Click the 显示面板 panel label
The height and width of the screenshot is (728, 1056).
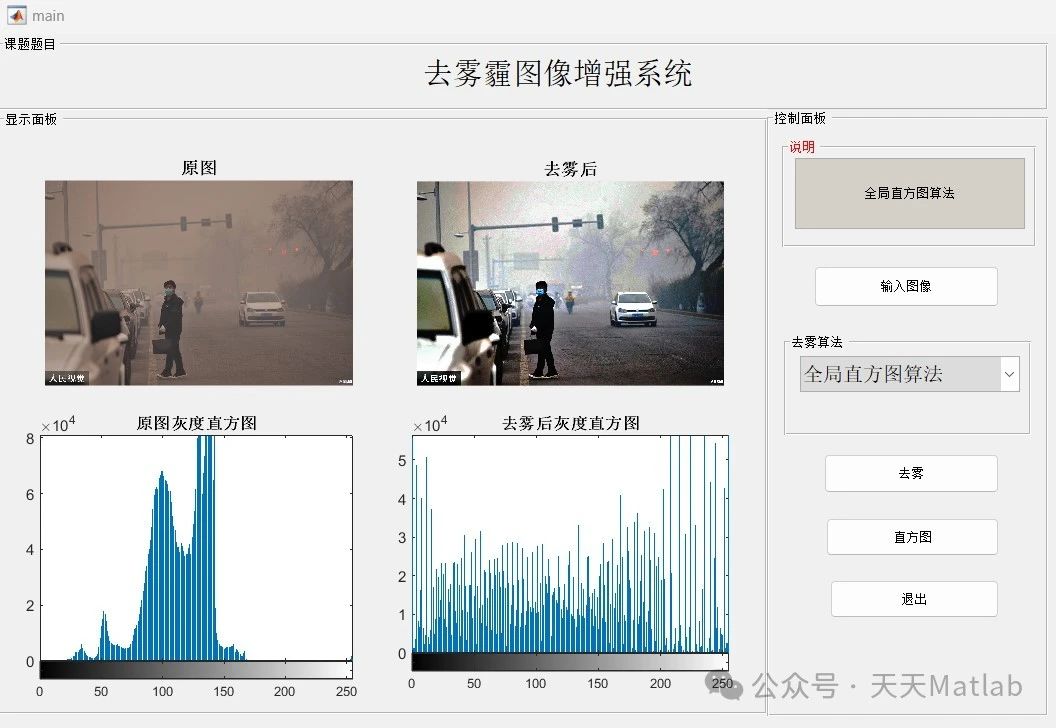click(31, 119)
